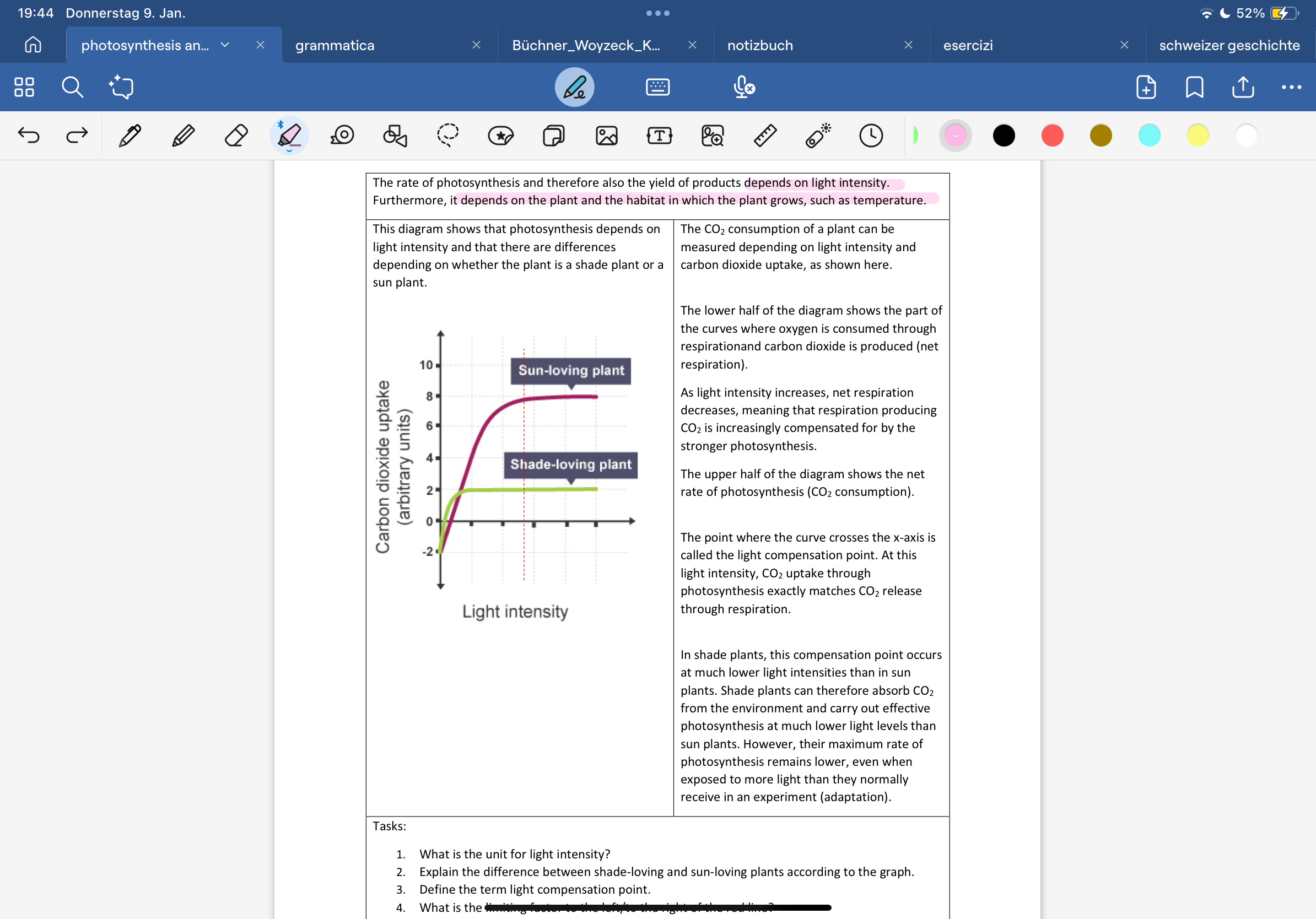The width and height of the screenshot is (1316, 919).
Task: Close the notizbuch tab
Action: (909, 45)
